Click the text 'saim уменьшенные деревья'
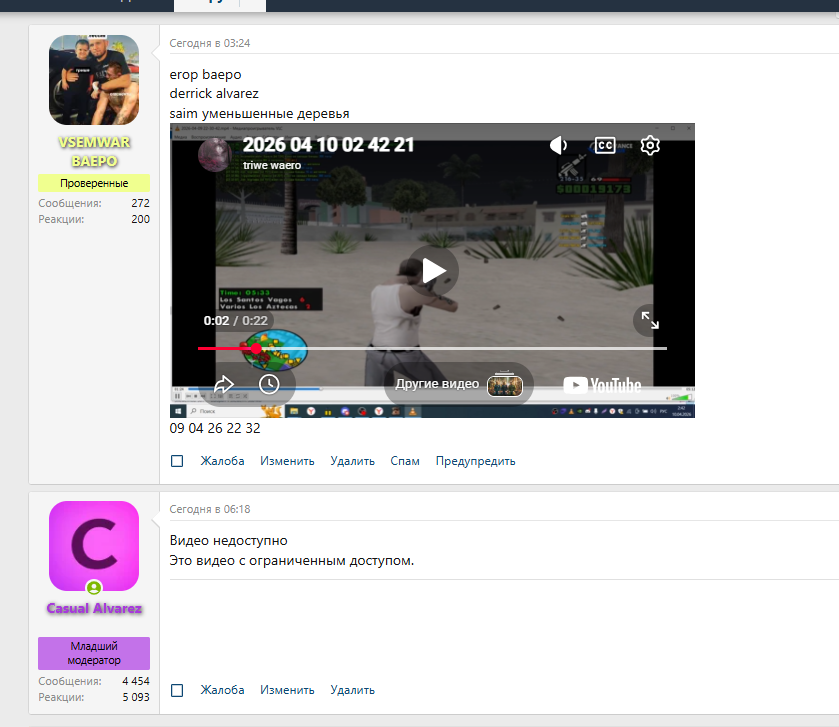This screenshot has height=727, width=839. click(x=260, y=113)
